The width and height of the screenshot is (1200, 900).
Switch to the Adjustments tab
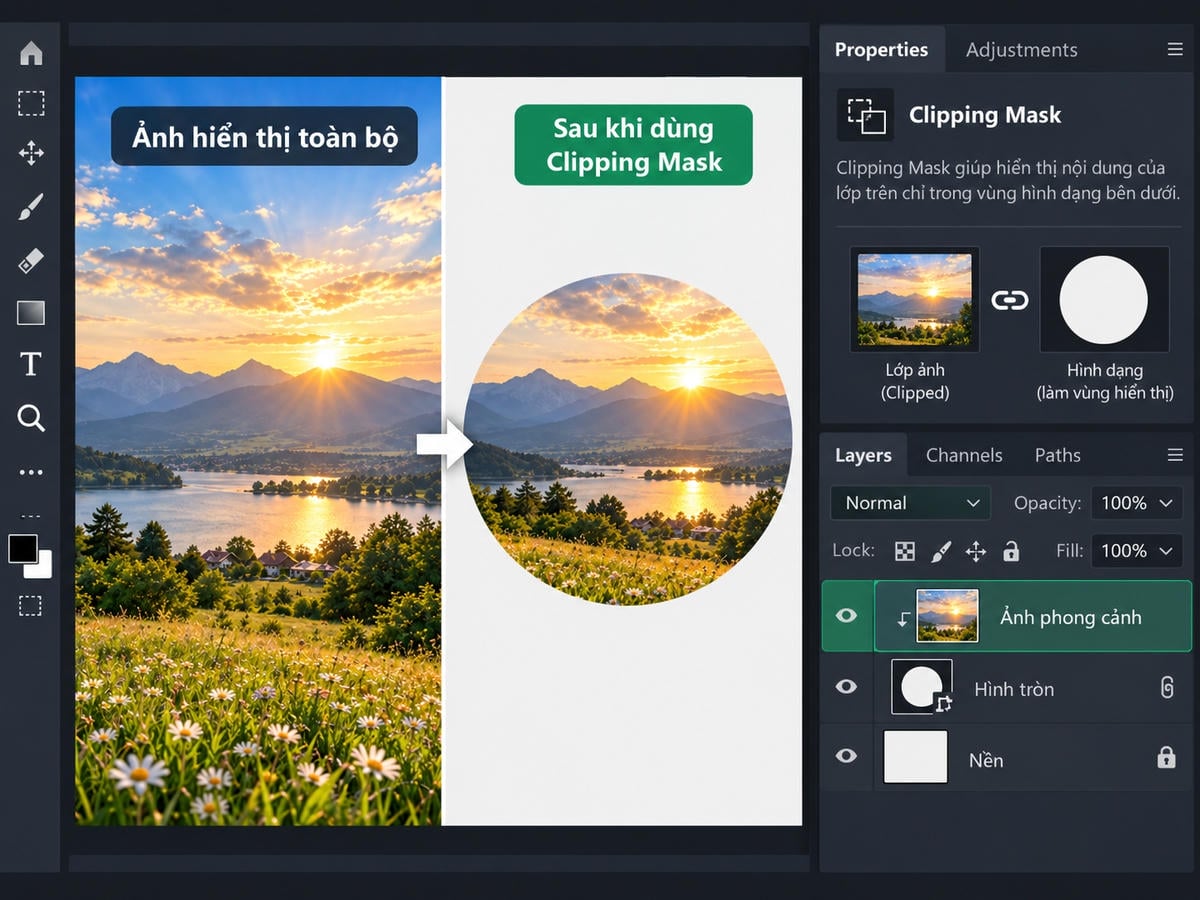coord(1021,50)
